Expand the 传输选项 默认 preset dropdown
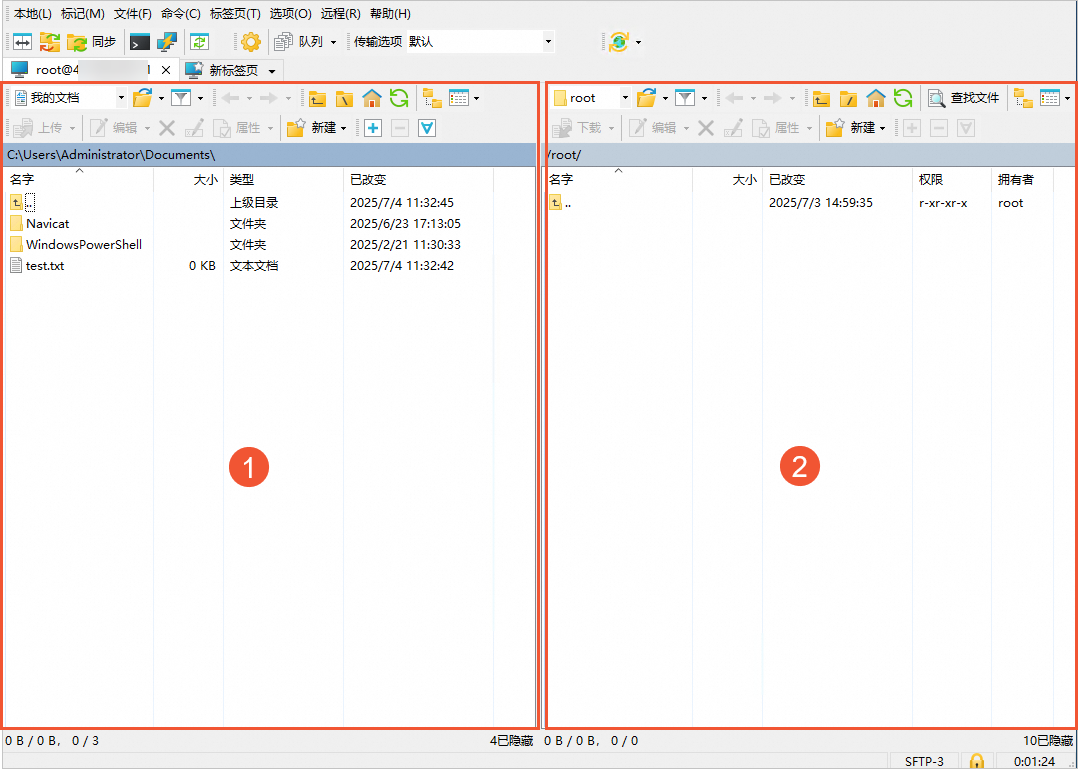Image resolution: width=1078 pixels, height=769 pixels. 548,42
